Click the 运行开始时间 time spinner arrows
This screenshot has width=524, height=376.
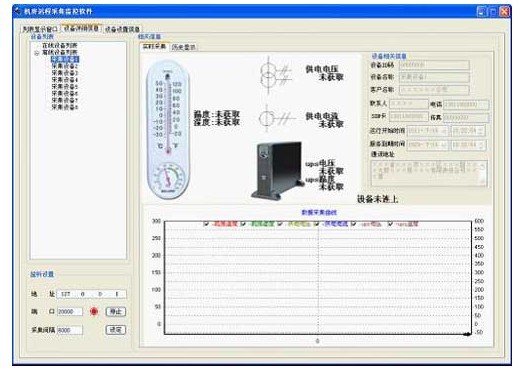(x=481, y=131)
